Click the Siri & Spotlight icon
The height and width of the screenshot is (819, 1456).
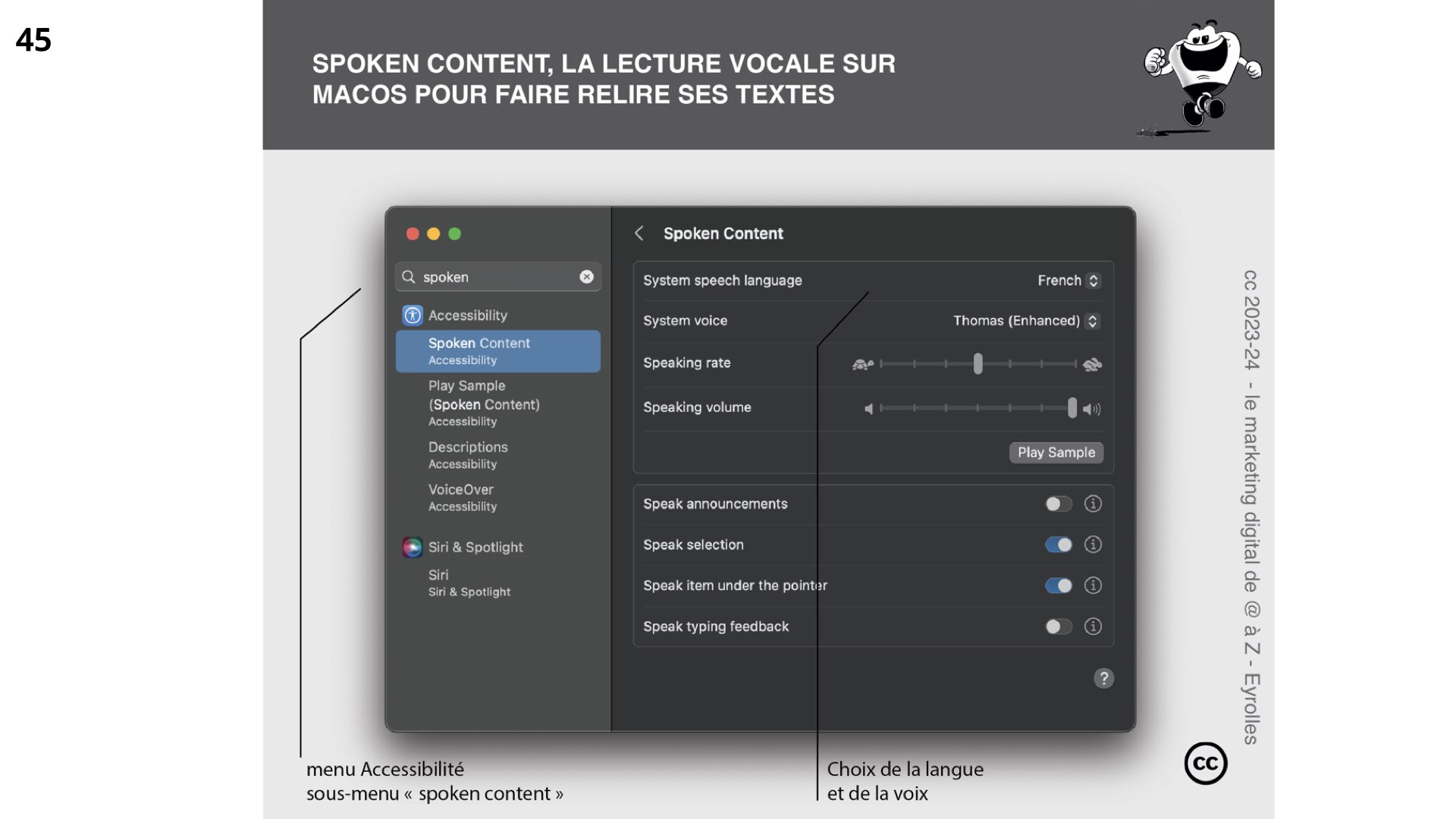[x=413, y=547]
